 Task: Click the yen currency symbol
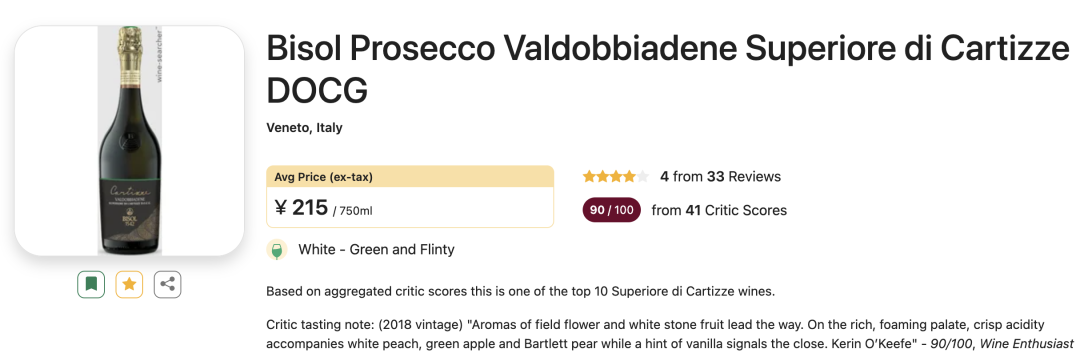[280, 207]
